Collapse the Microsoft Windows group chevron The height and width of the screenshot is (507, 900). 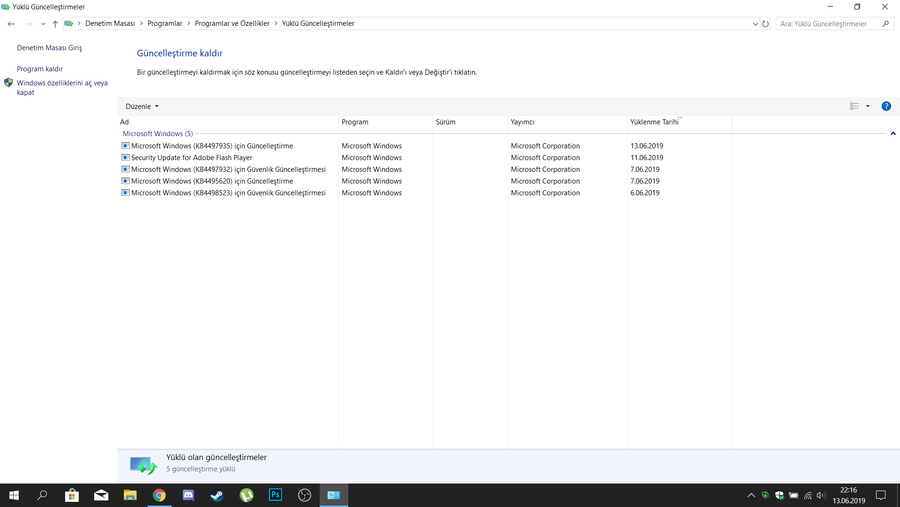(x=893, y=134)
